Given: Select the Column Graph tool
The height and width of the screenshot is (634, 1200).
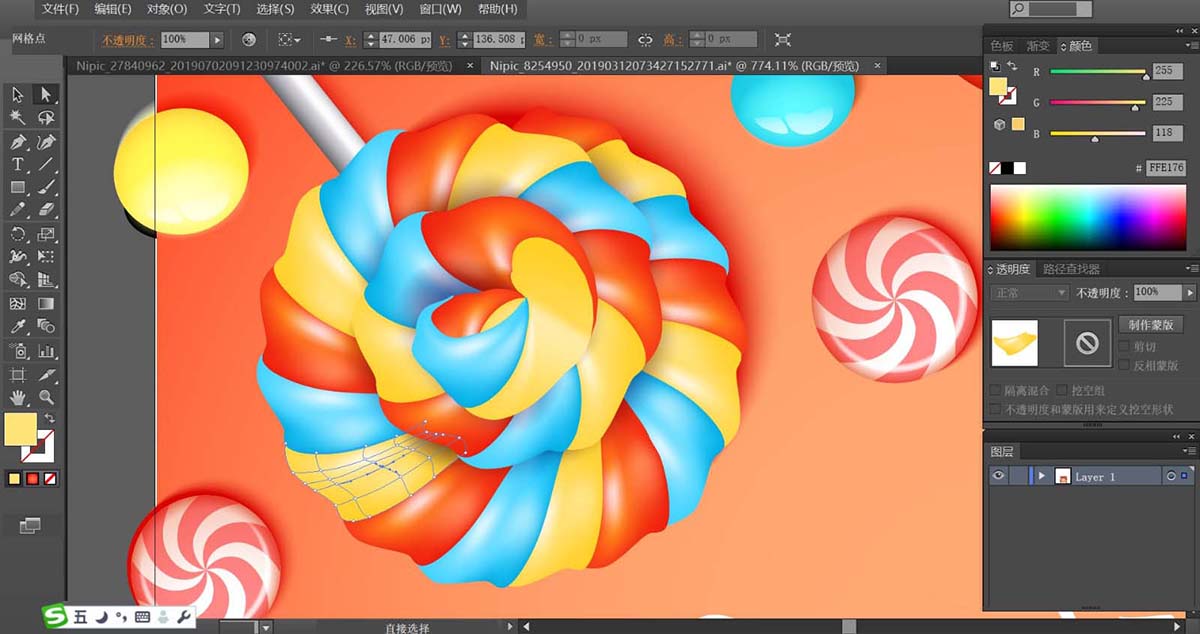Looking at the screenshot, I should click(45, 351).
